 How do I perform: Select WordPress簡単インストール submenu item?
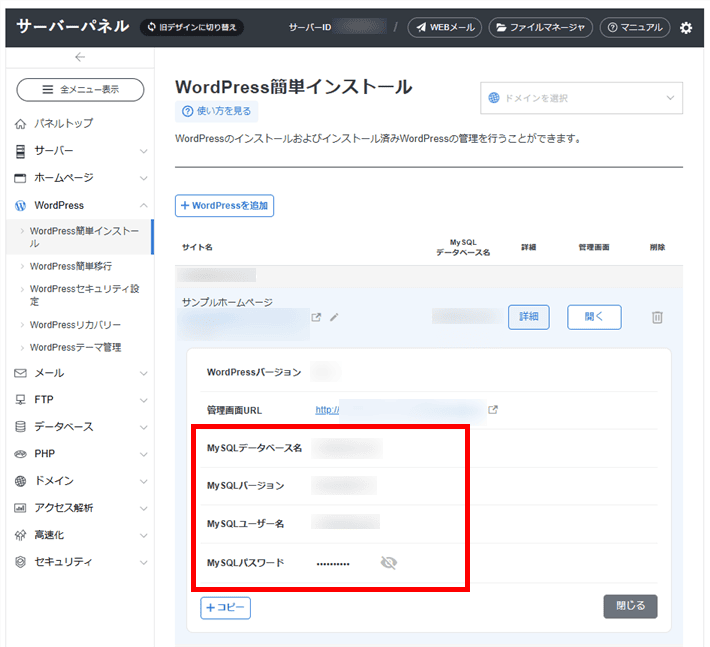coord(80,237)
